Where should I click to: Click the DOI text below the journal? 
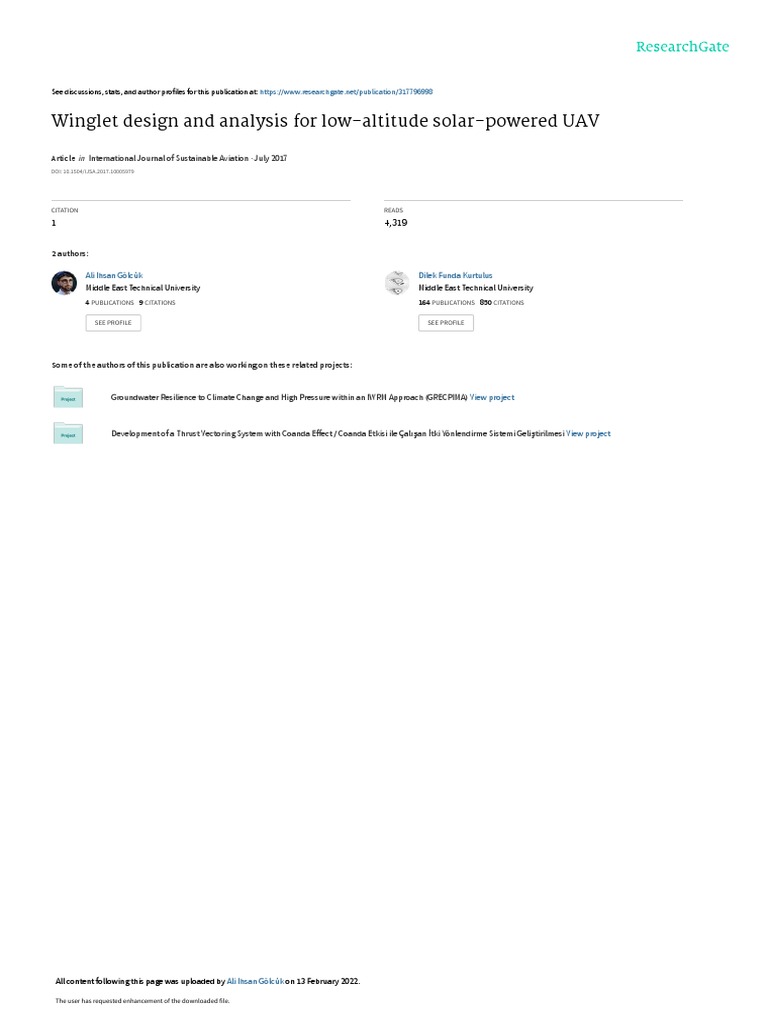[x=93, y=172]
